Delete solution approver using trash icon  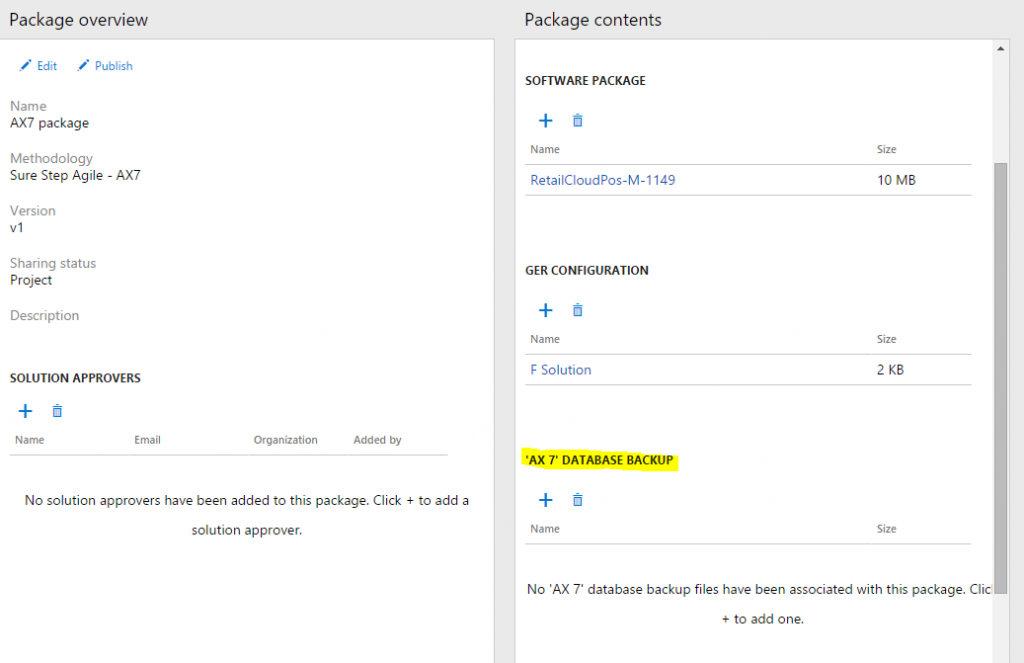coord(57,411)
